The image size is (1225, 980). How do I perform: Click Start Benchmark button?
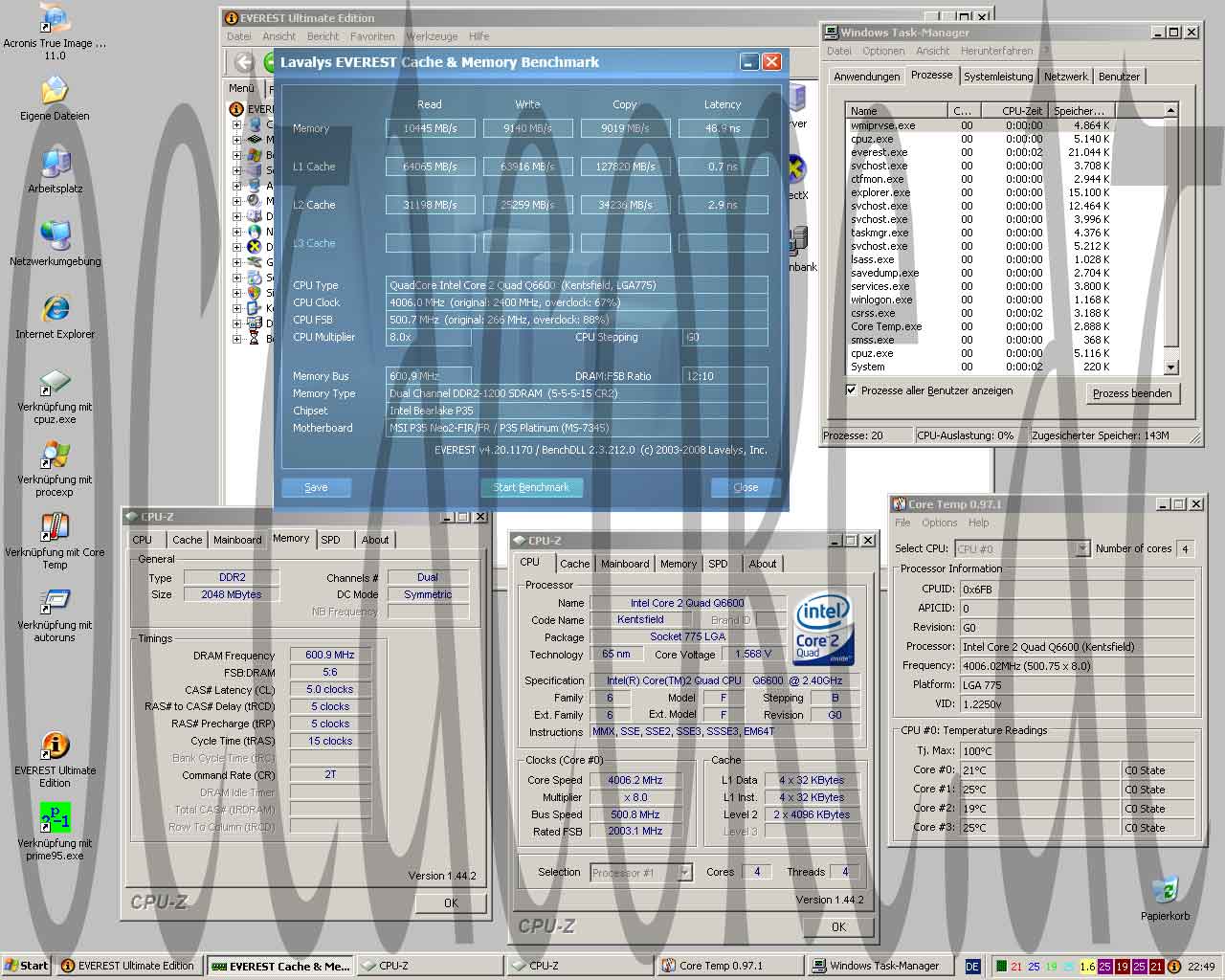[531, 487]
